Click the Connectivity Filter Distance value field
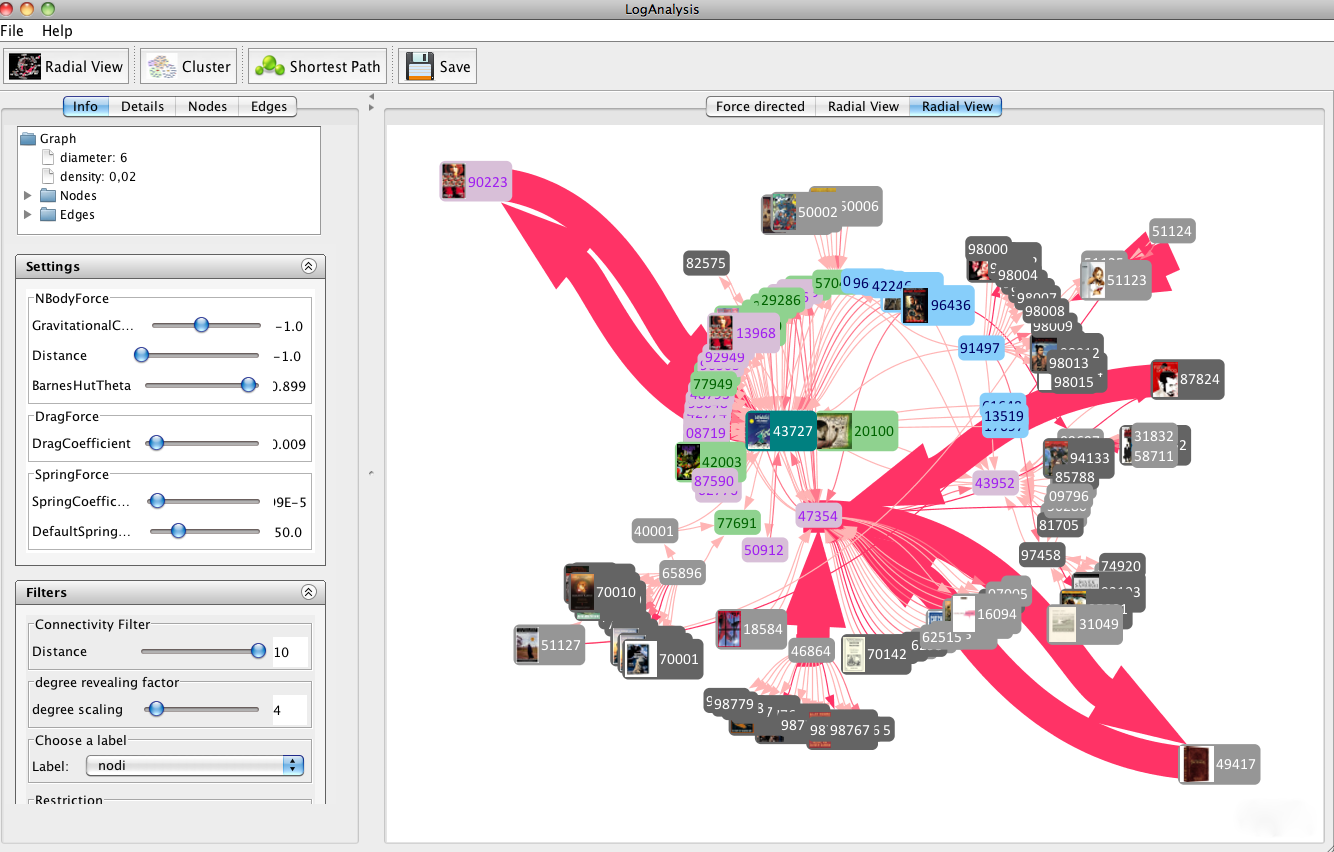The image size is (1334, 852). click(x=290, y=652)
